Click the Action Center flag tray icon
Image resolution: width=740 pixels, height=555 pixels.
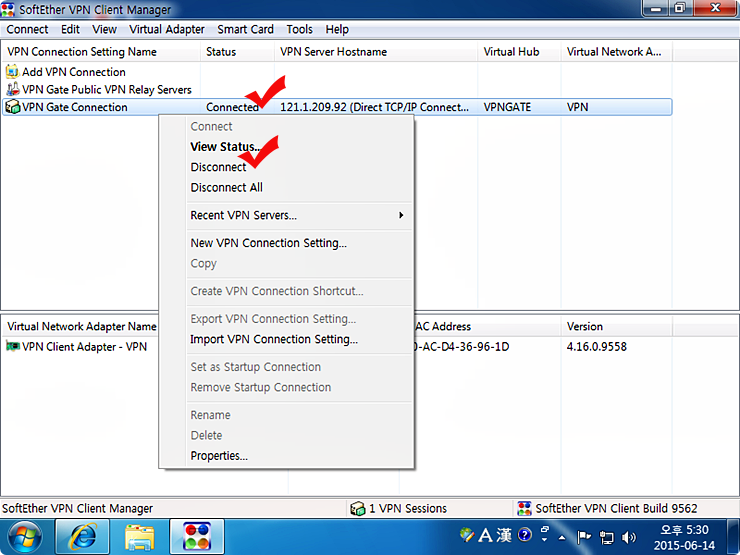pyautogui.click(x=584, y=537)
